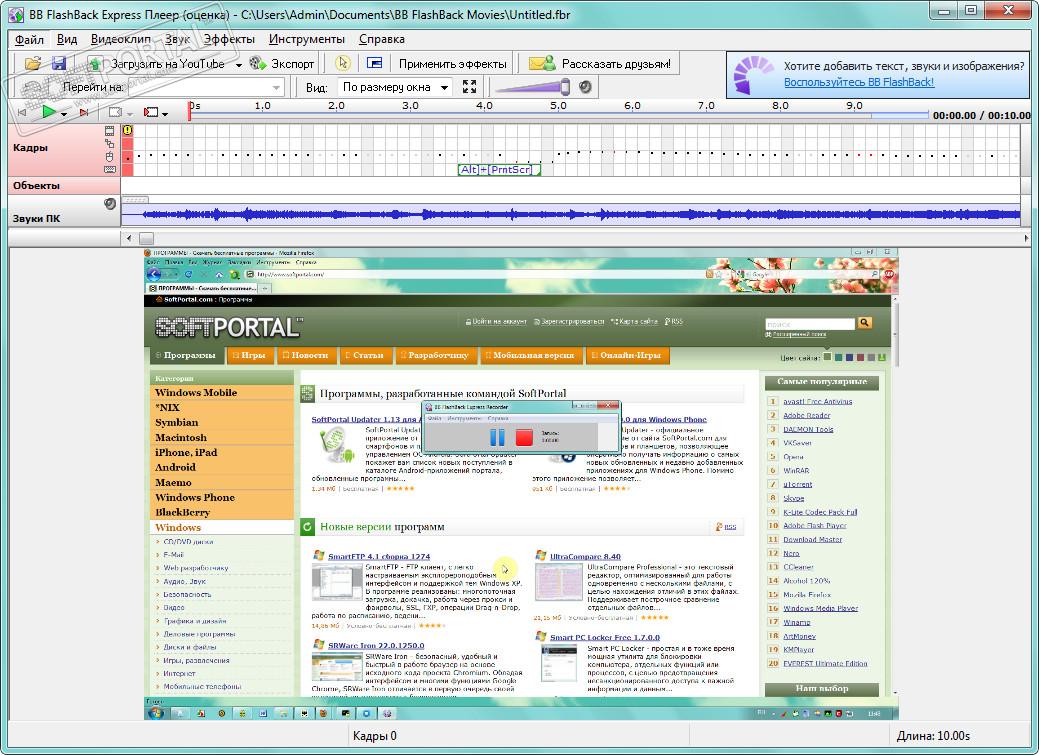Open the Вид zoom combo box

(x=396, y=87)
